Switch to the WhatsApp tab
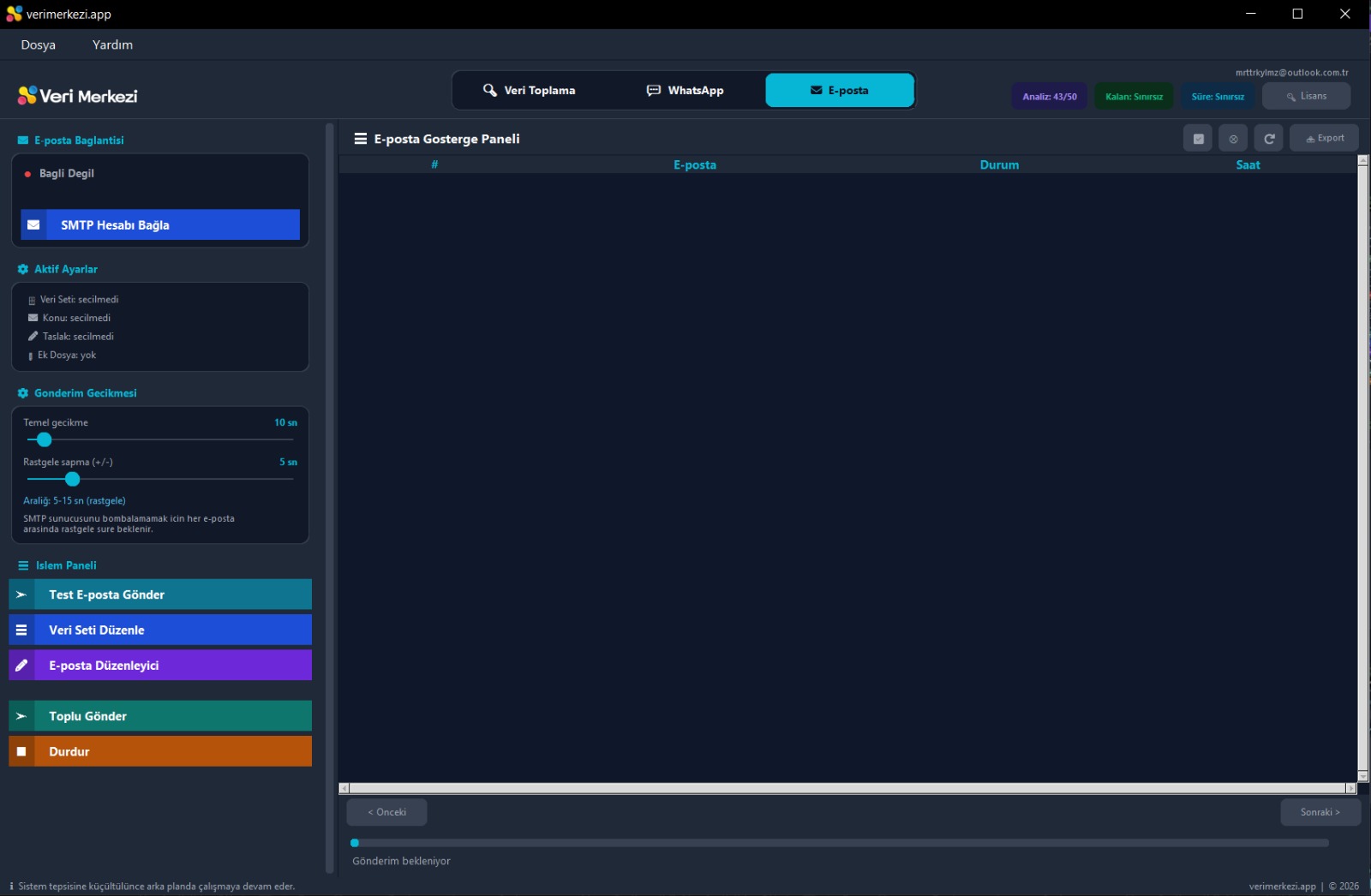1371x896 pixels. [685, 90]
